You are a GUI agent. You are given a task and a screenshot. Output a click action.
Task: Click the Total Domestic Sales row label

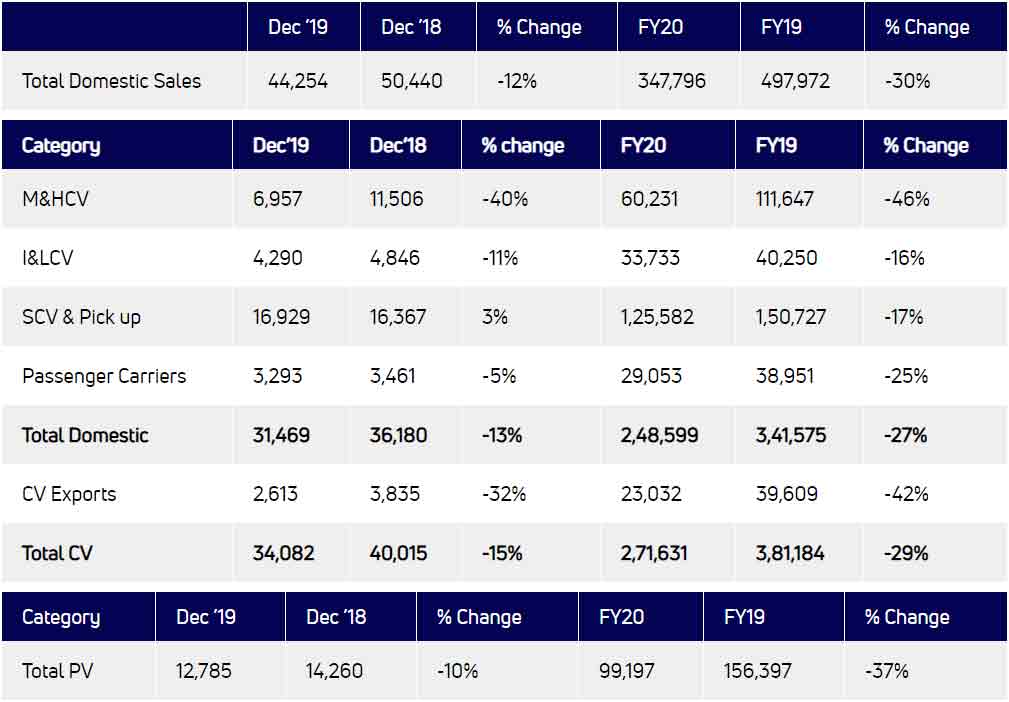pos(111,81)
